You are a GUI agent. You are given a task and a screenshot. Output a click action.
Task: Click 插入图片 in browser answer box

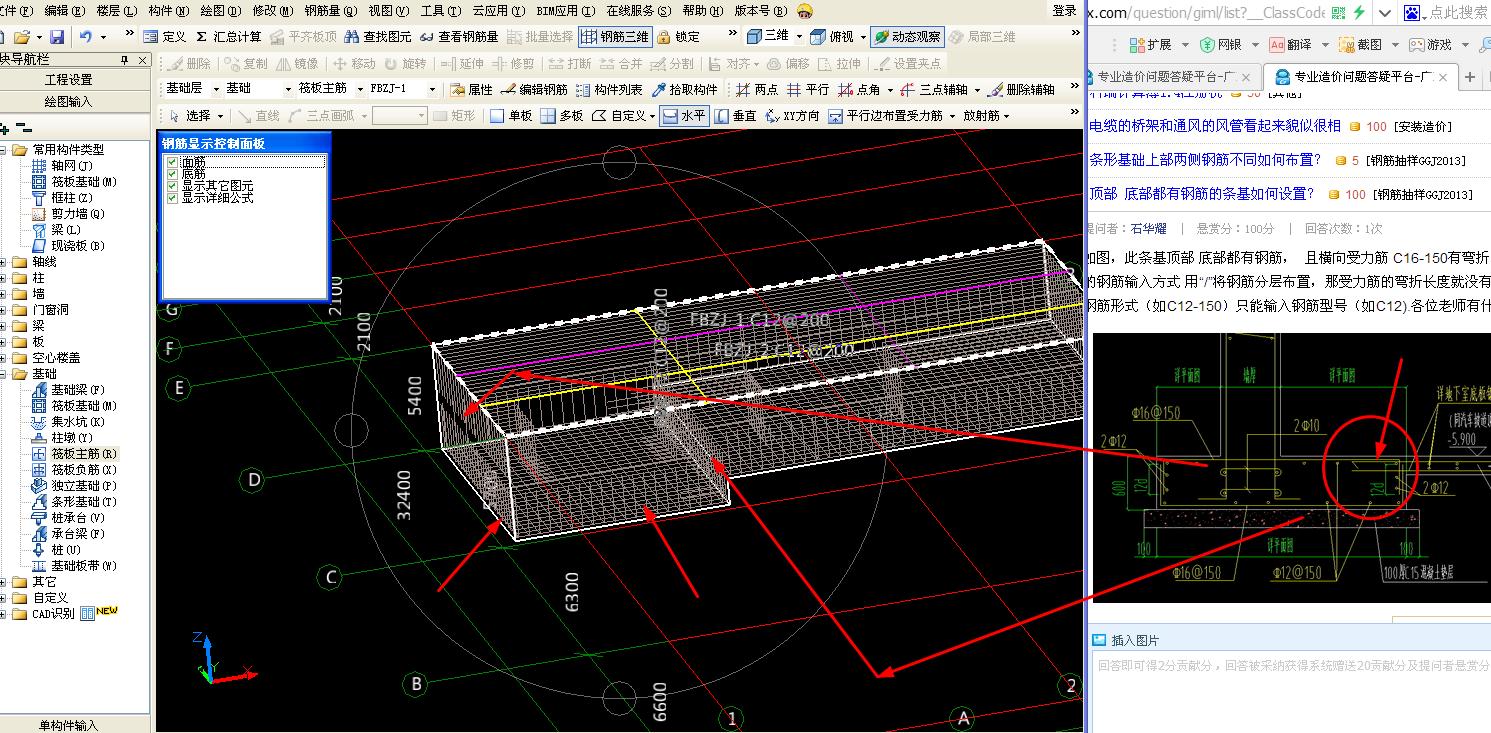pyautogui.click(x=1127, y=640)
